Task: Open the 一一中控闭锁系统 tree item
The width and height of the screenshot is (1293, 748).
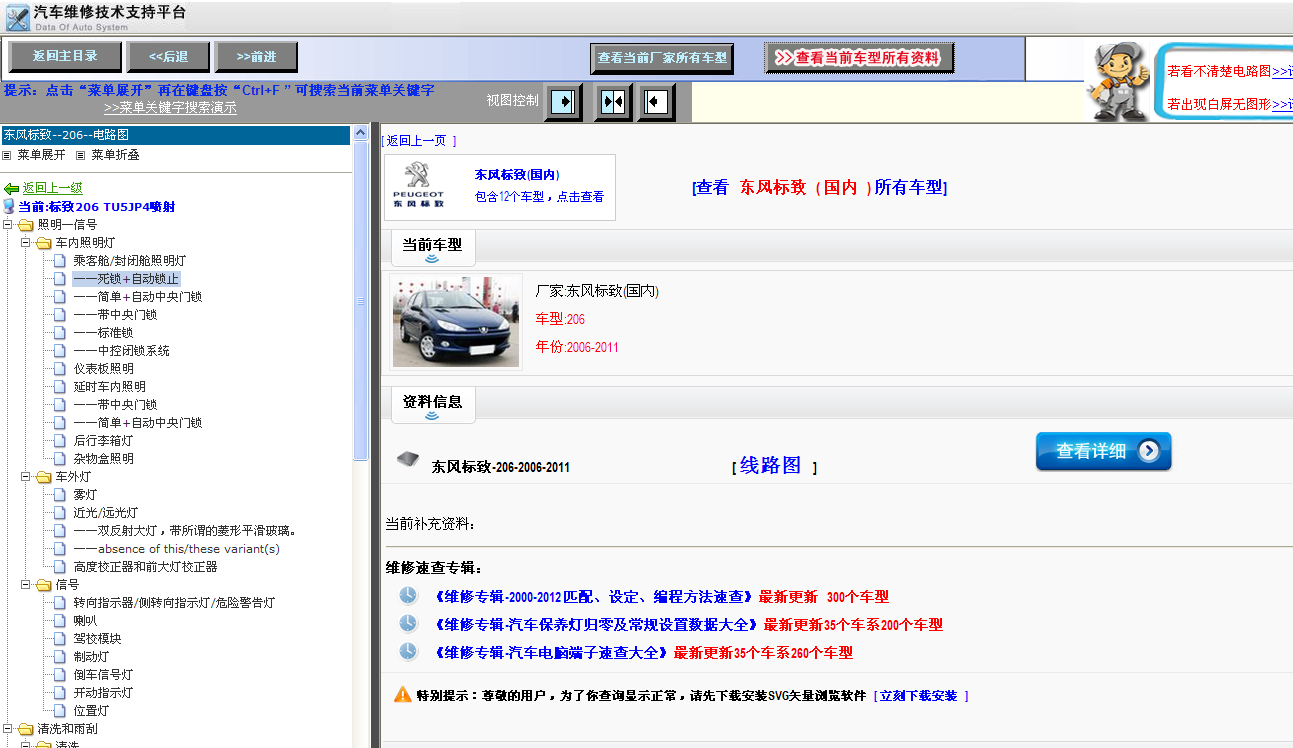Action: pyautogui.click(x=121, y=351)
